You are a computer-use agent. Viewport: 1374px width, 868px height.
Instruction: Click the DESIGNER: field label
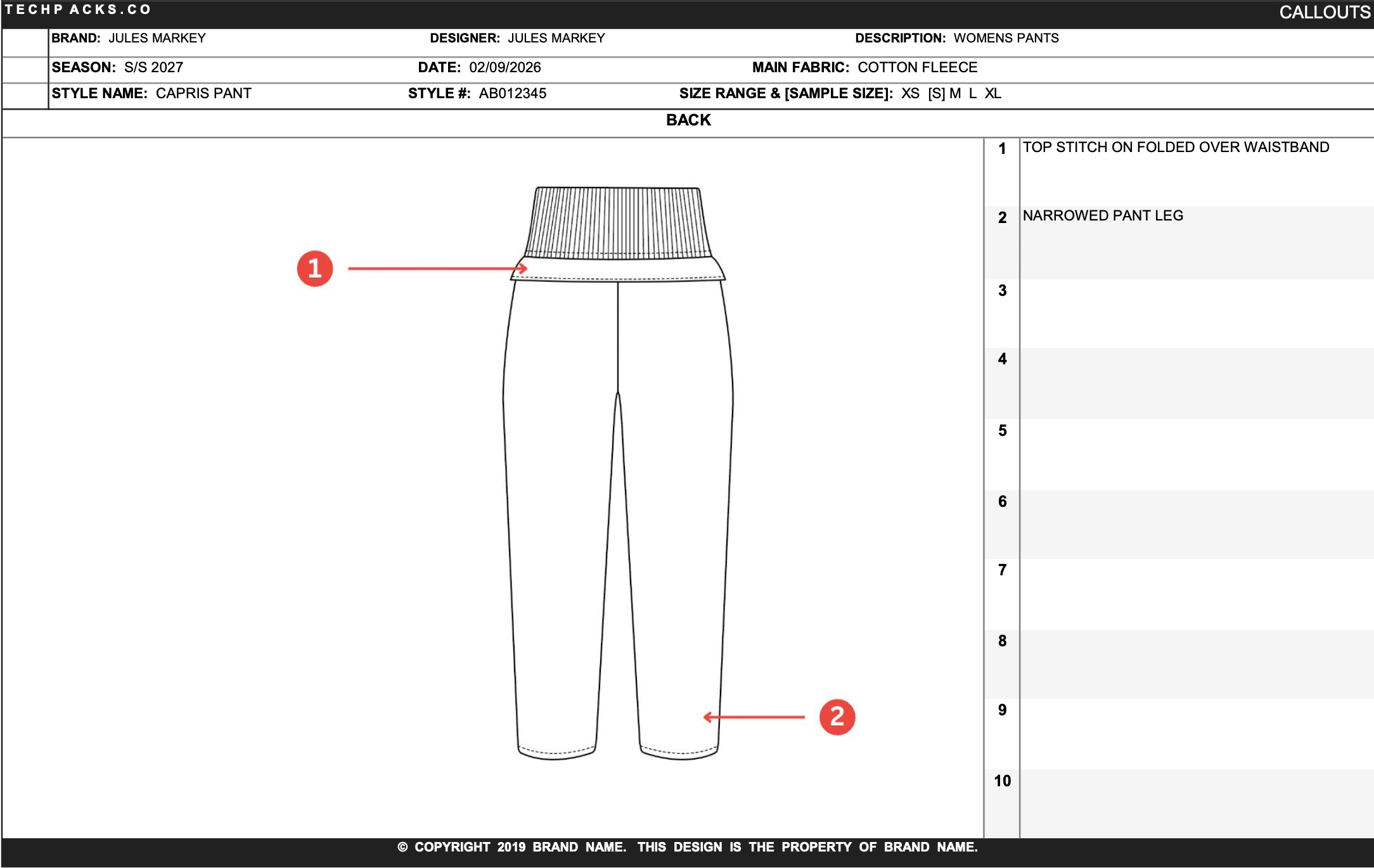tap(465, 38)
